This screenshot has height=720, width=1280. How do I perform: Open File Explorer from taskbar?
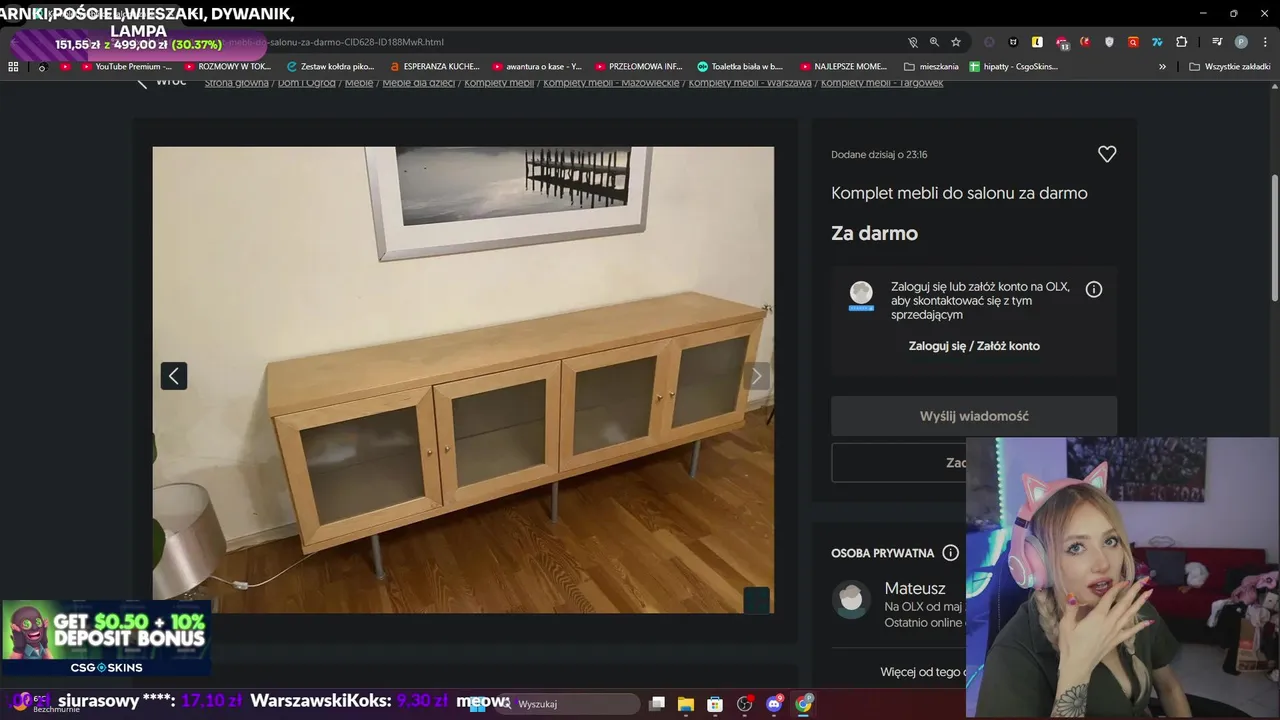click(686, 704)
